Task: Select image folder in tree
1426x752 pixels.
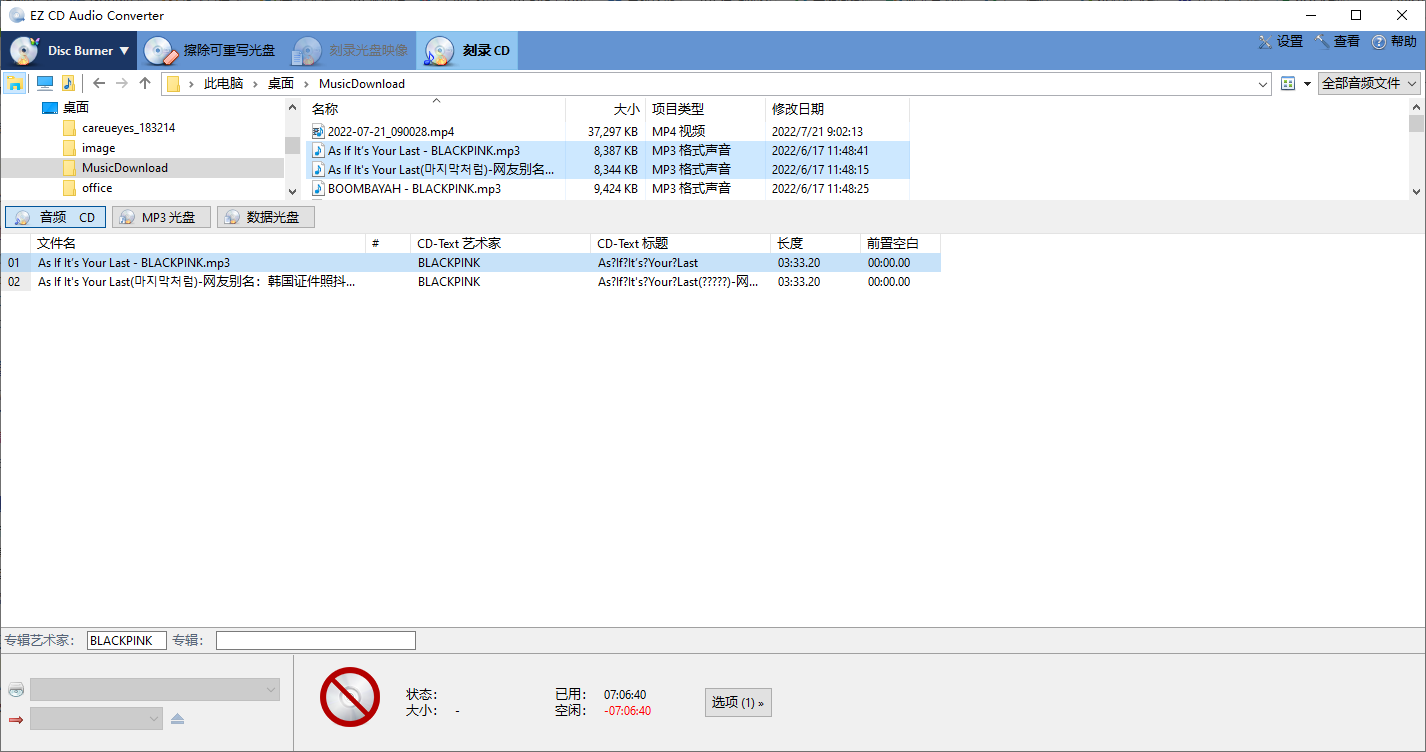Action: coord(98,148)
